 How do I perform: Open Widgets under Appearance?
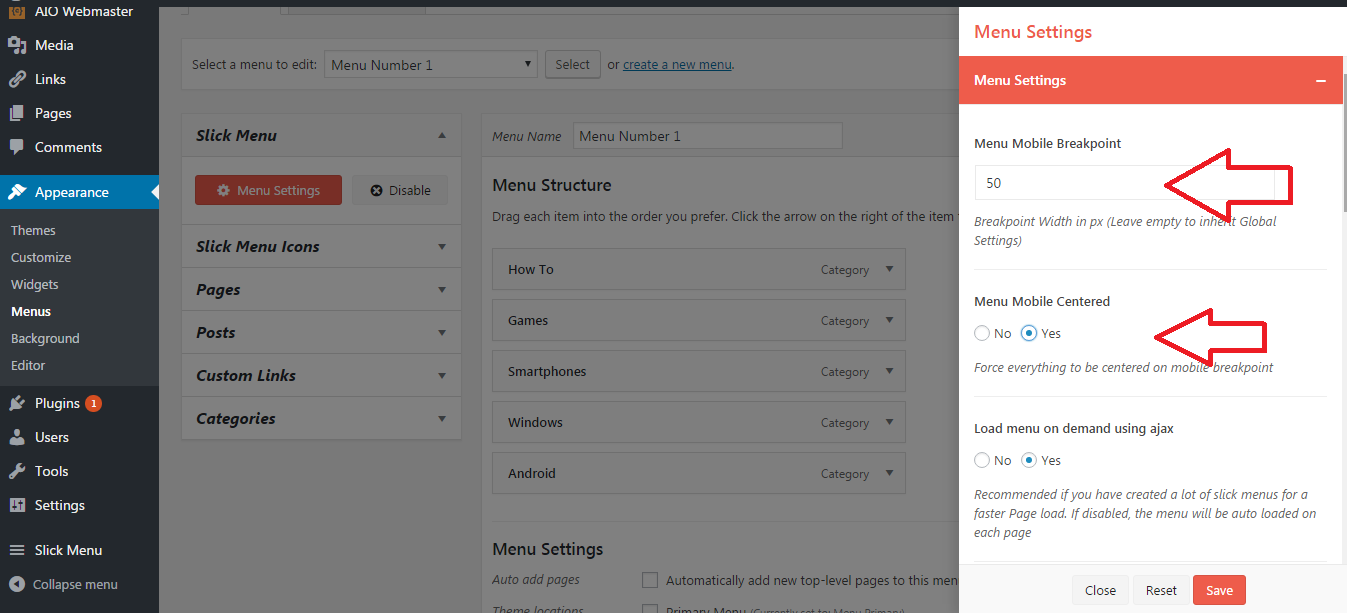coord(35,284)
